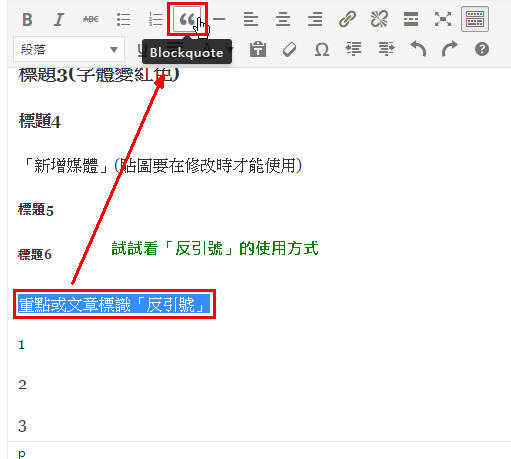Insert a bulleted list
Viewport: 511px width, 459px height.
point(123,19)
